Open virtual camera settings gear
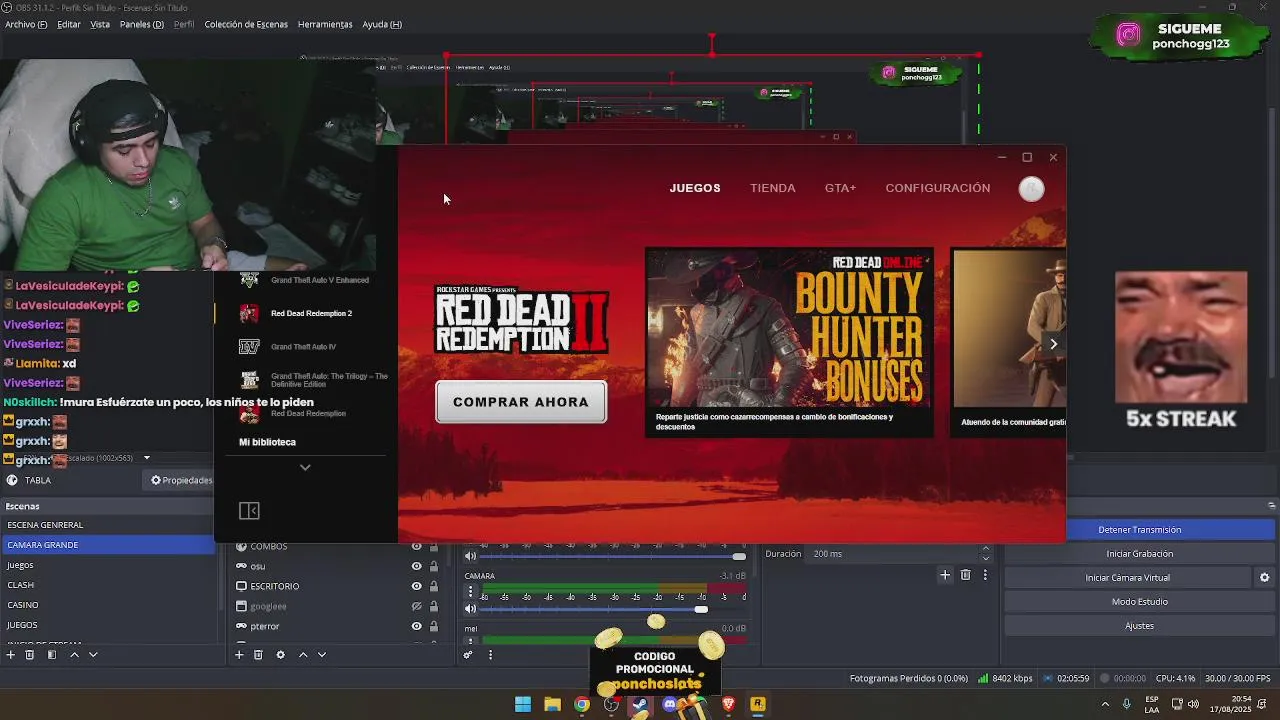The height and width of the screenshot is (720, 1280). [1264, 577]
